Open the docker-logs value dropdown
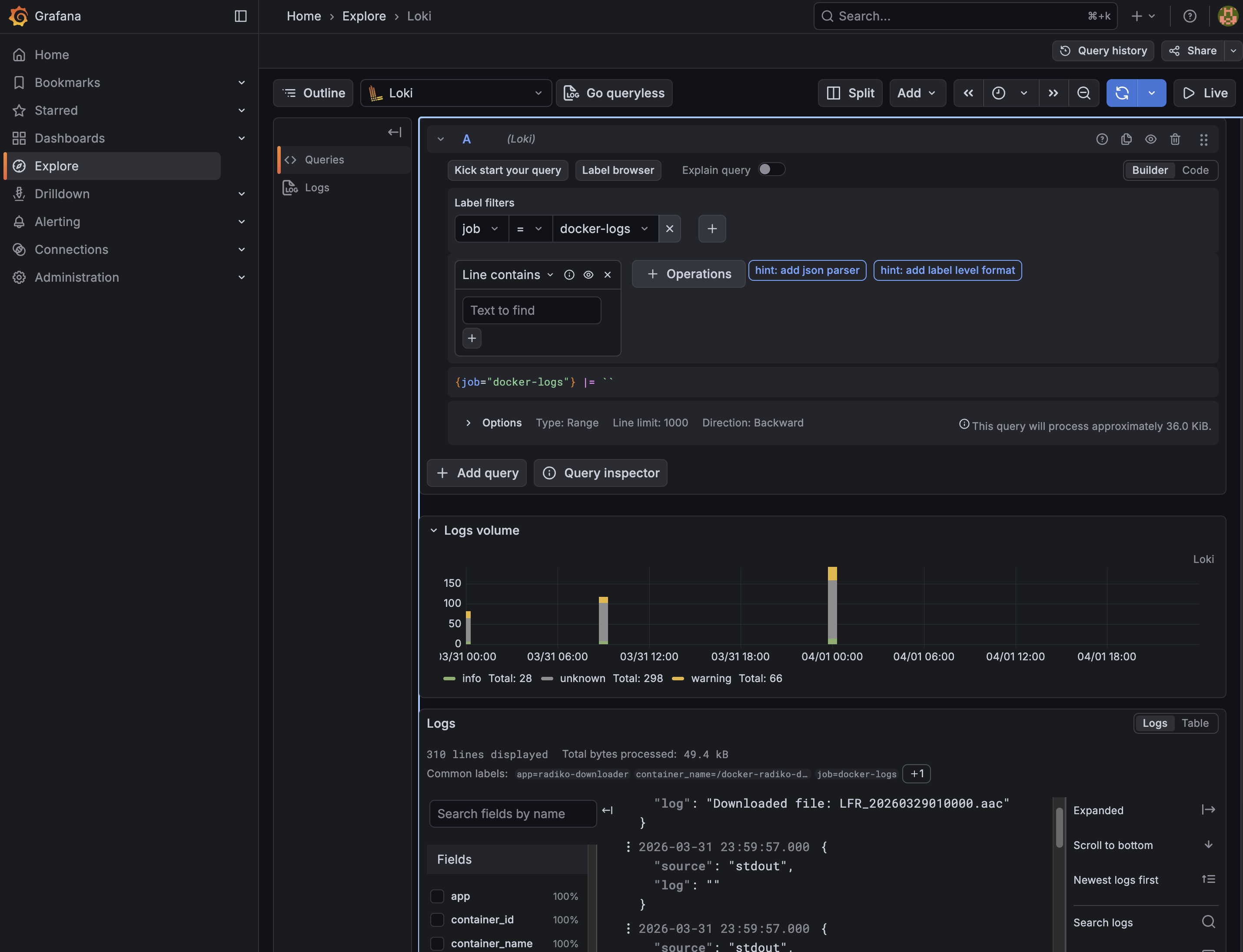Viewport: 1243px width, 952px height. click(605, 228)
